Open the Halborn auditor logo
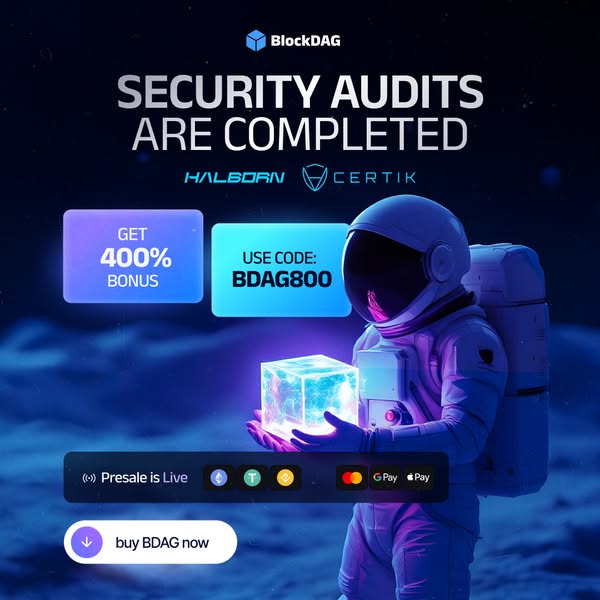 click(235, 178)
